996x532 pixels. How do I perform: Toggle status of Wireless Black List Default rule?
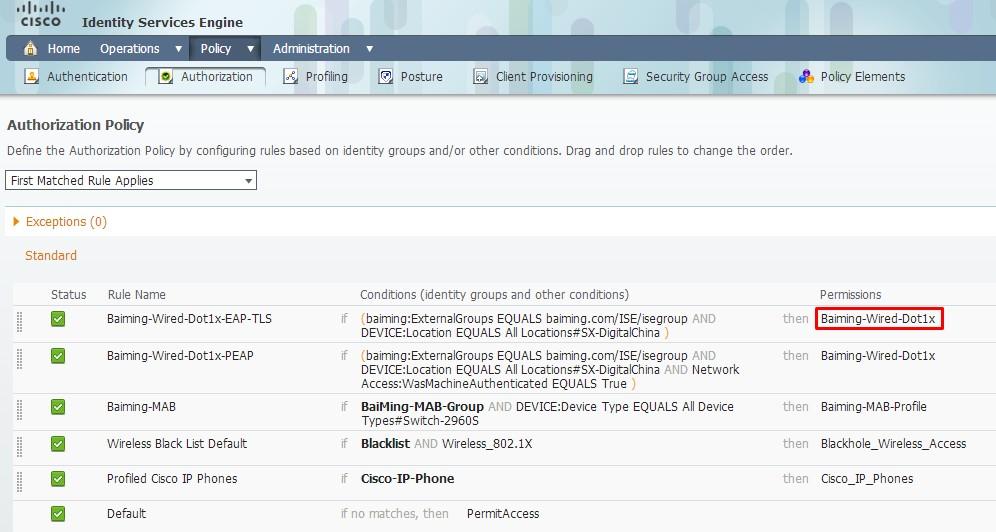[x=58, y=444]
